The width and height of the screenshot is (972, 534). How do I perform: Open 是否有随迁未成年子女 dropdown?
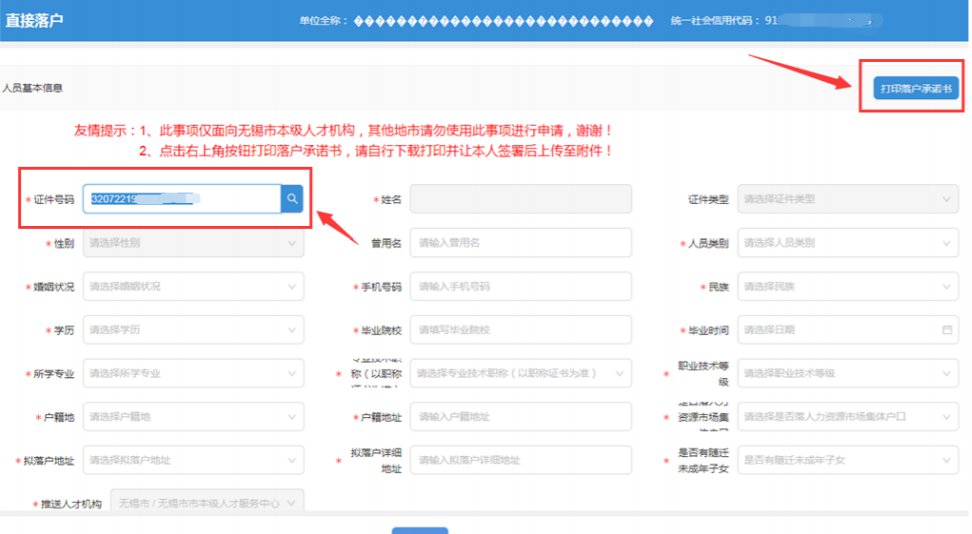pos(847,459)
